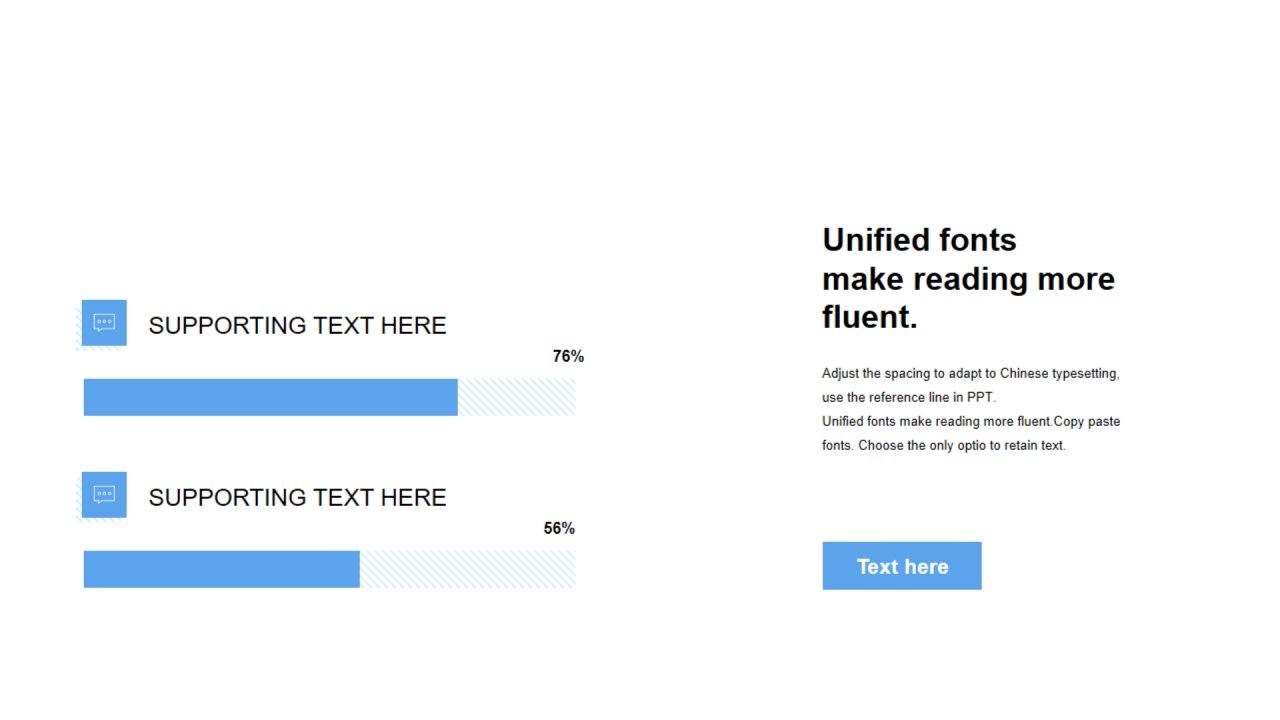Click the solid blue fill of the 56% bar

(x=221, y=569)
